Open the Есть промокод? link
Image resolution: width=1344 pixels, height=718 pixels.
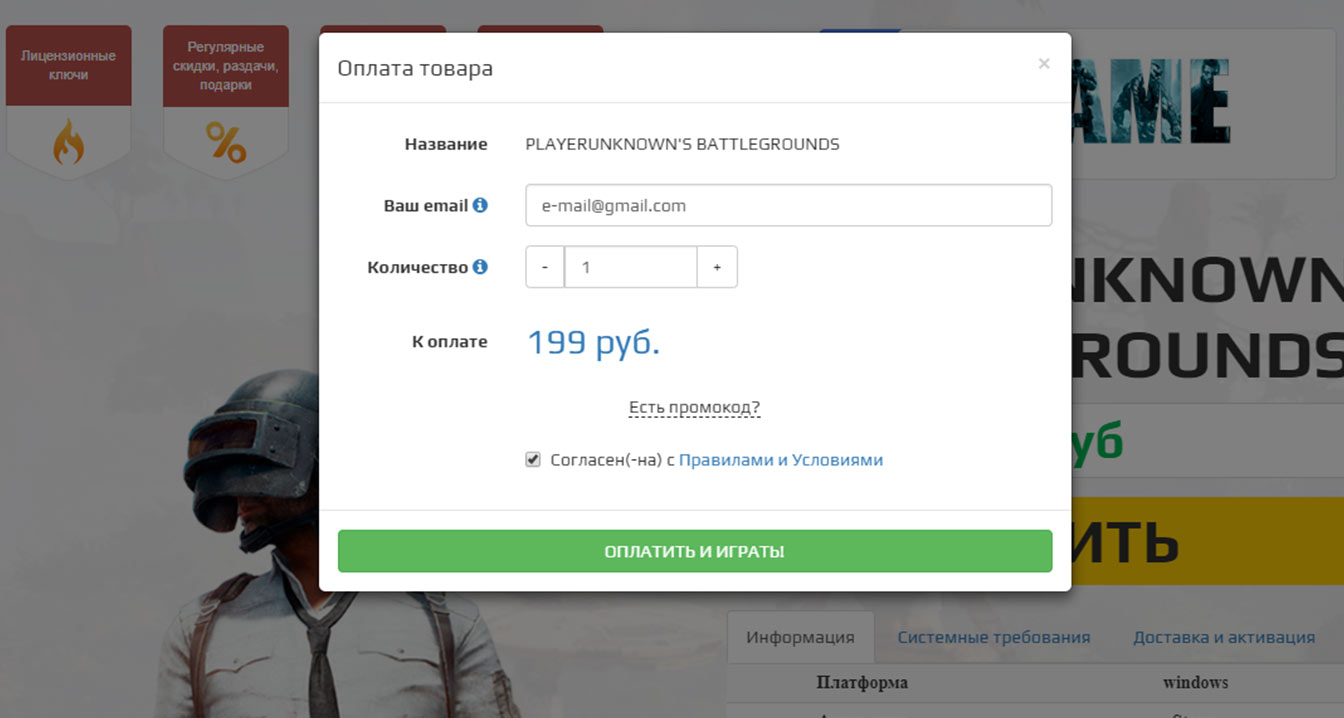point(694,408)
